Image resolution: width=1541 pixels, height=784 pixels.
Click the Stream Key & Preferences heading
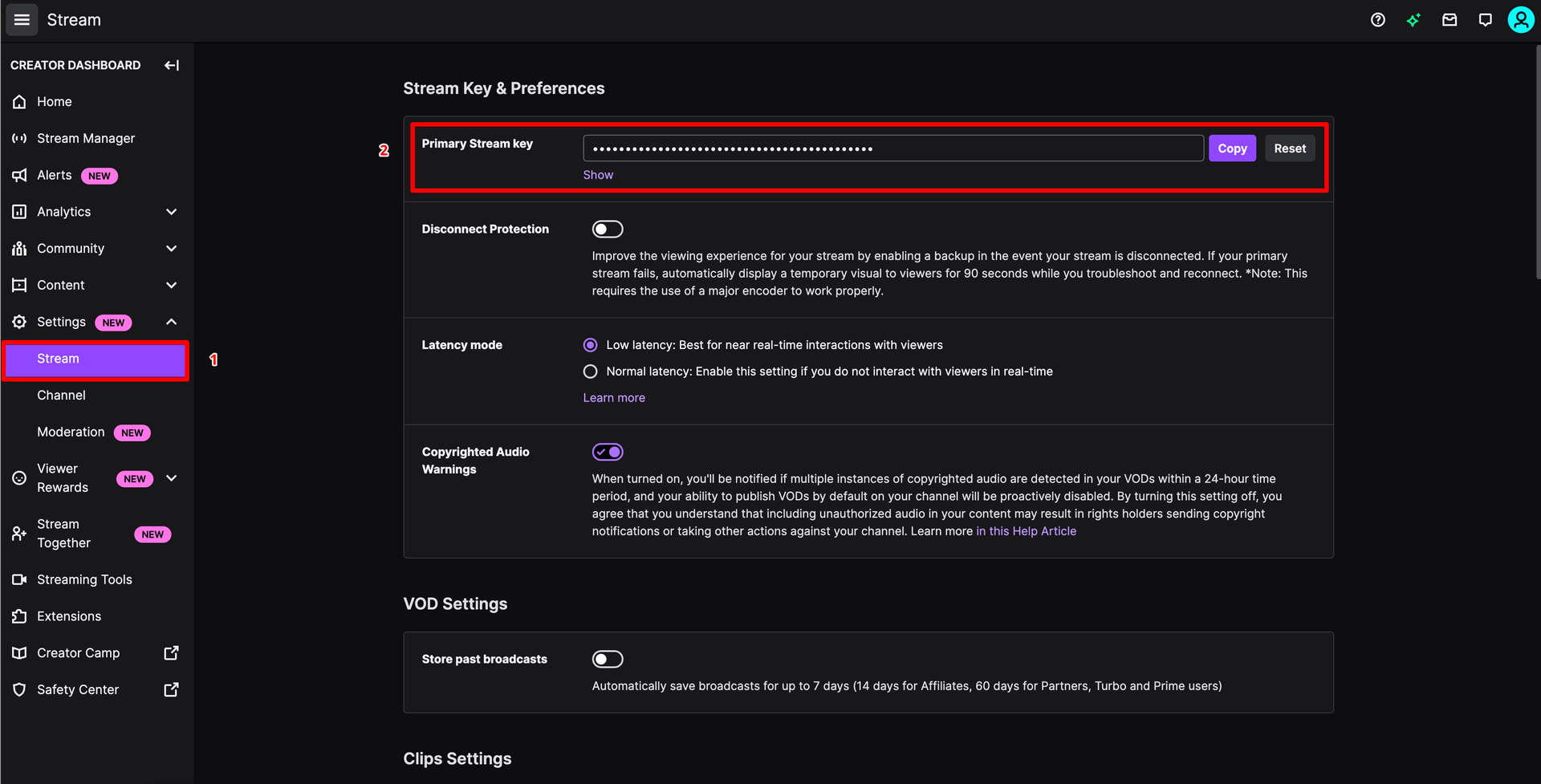point(504,88)
